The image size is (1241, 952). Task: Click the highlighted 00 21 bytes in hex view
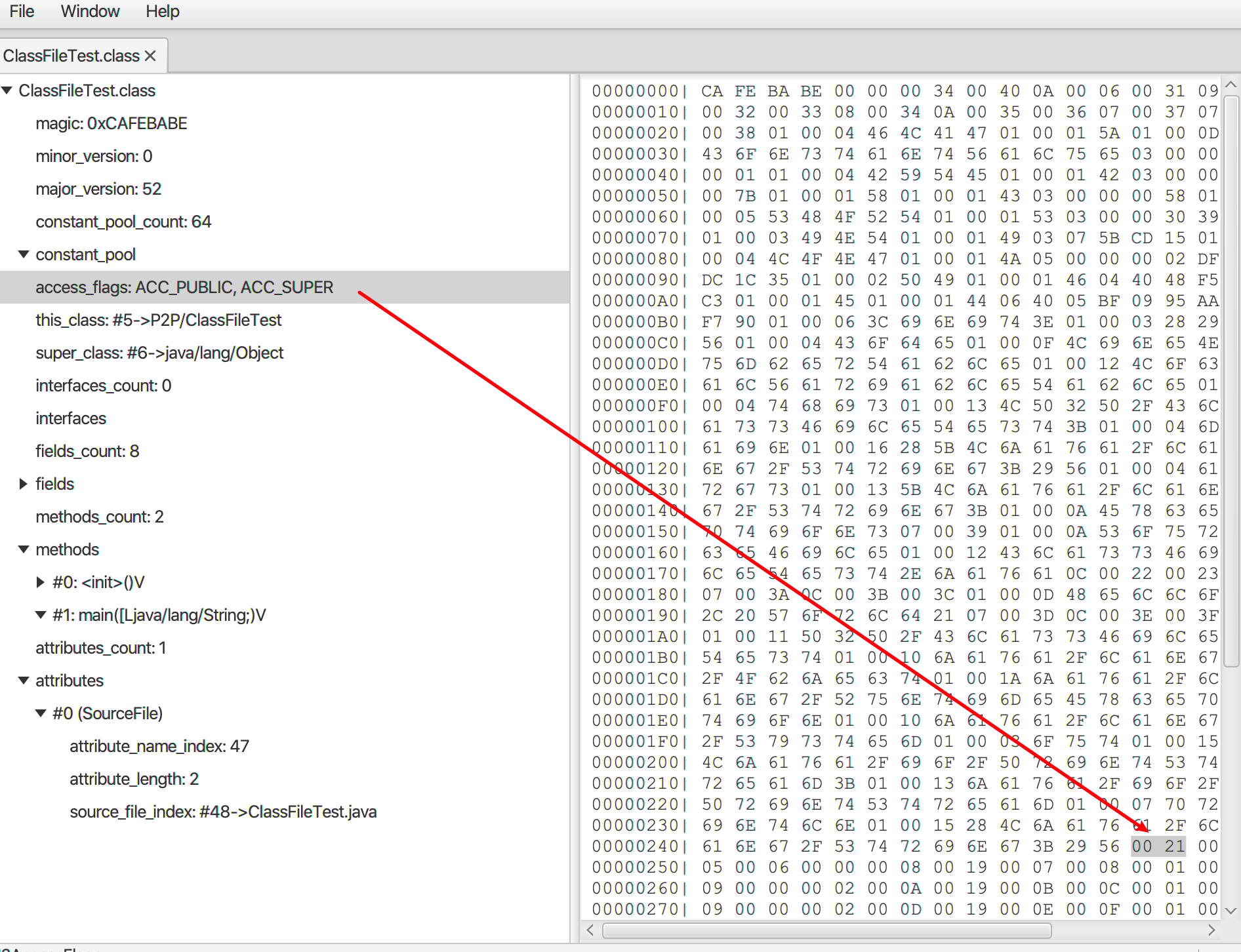1158,846
